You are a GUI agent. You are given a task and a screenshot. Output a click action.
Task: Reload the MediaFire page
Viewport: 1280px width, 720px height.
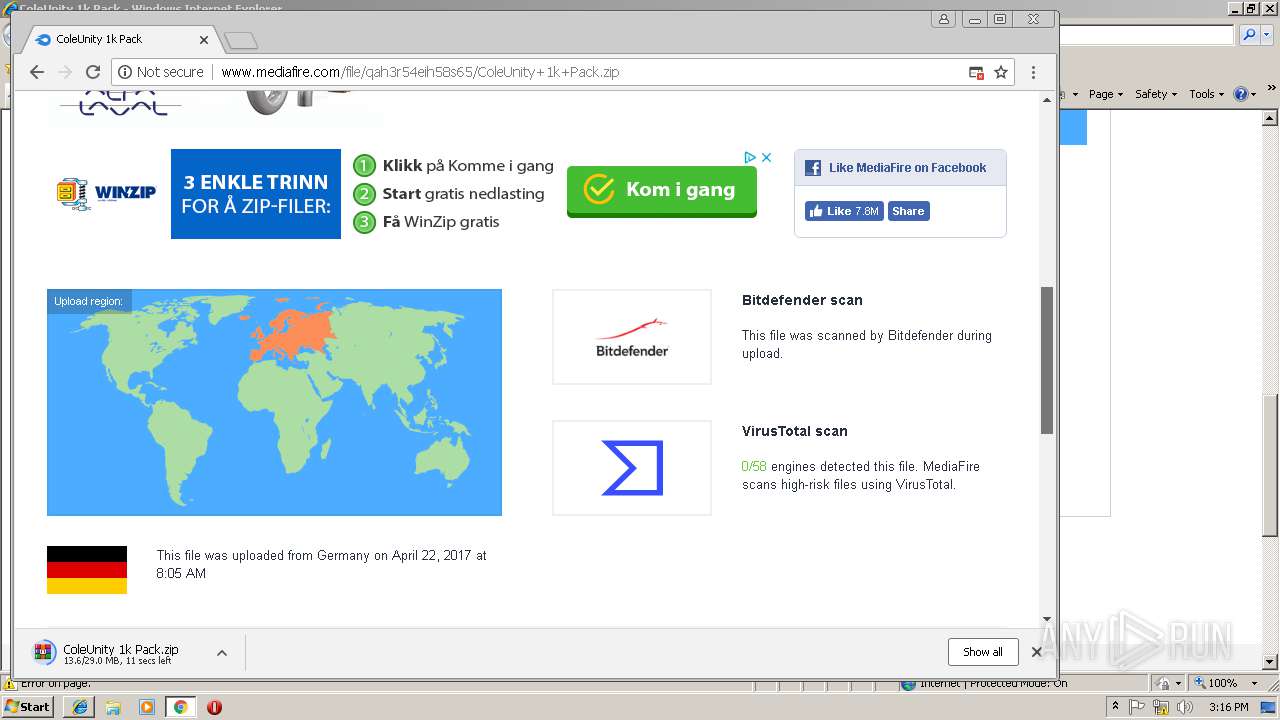coord(93,72)
